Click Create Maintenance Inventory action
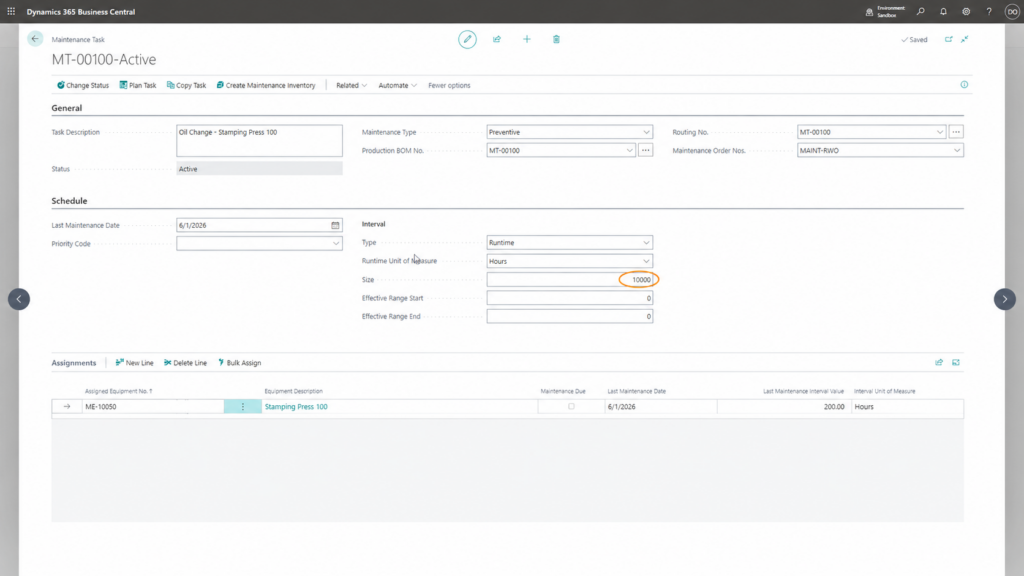This screenshot has height=576, width=1024. [266, 85]
